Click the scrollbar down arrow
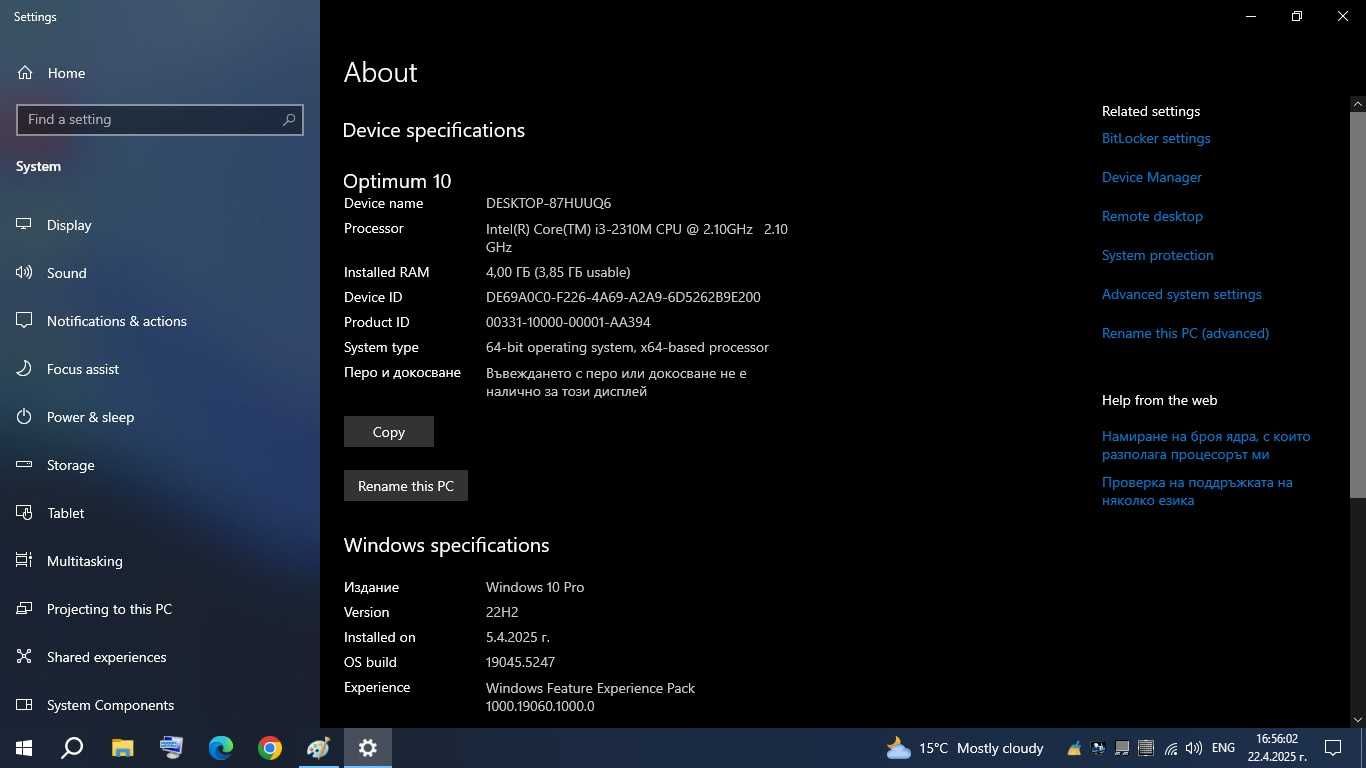 pos(1358,720)
